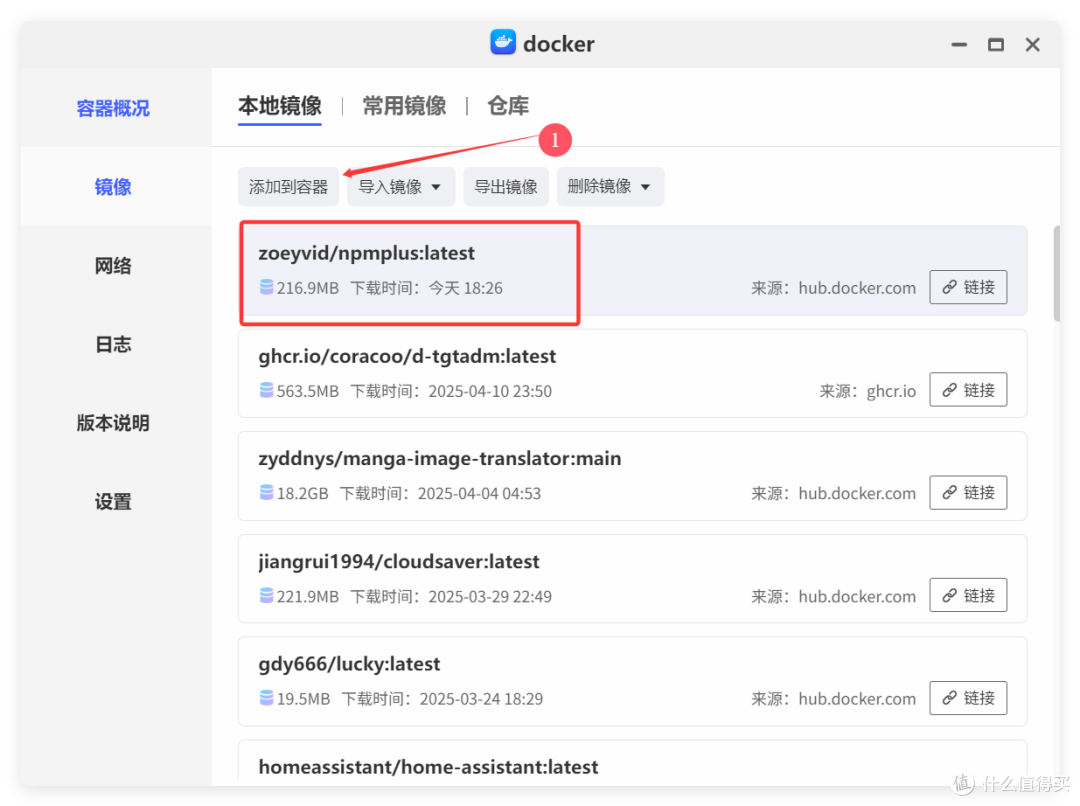Maximize the docker window

click(995, 44)
